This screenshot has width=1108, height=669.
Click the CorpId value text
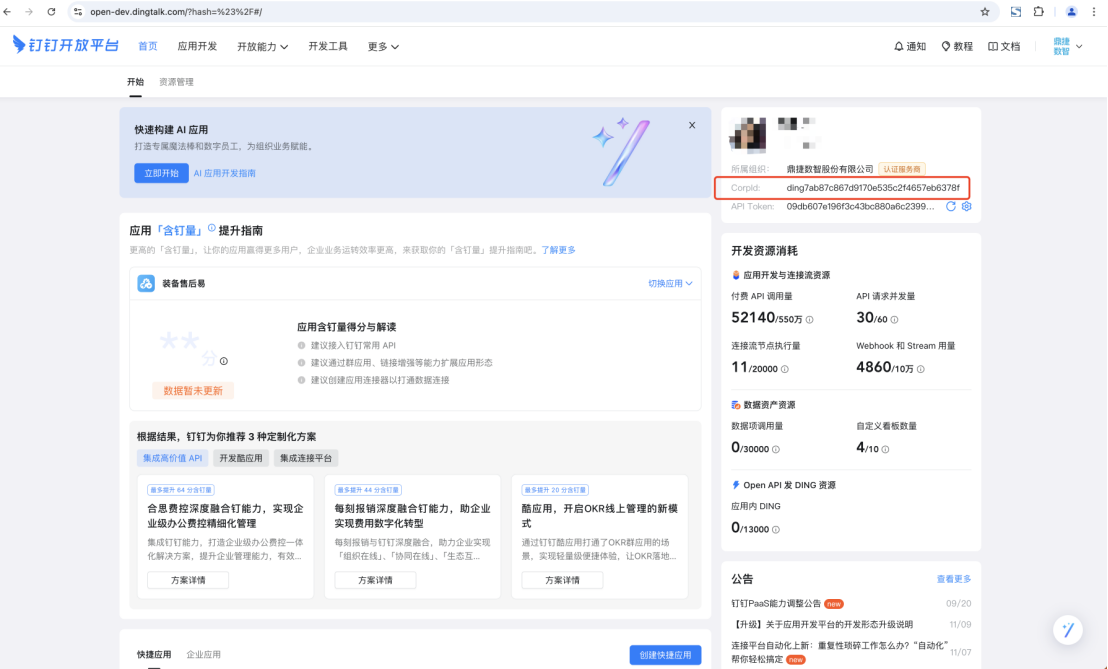point(873,188)
